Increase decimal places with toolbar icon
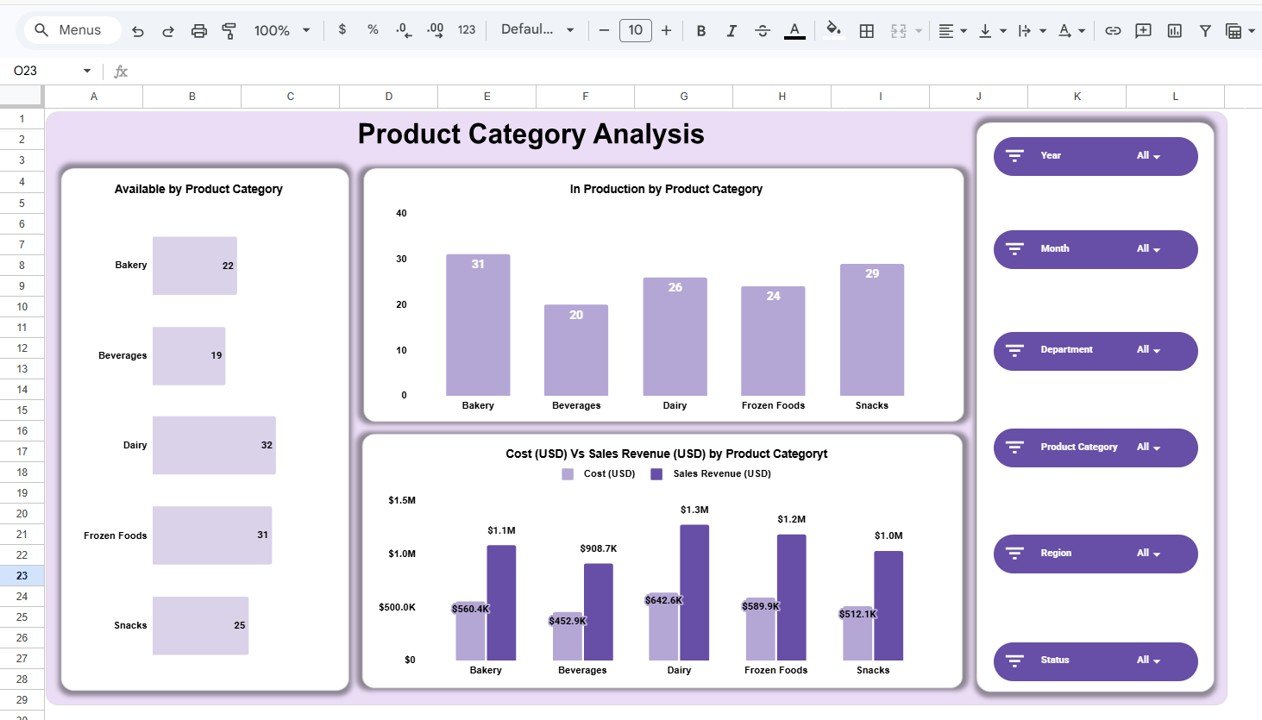This screenshot has width=1262, height=720. (434, 30)
